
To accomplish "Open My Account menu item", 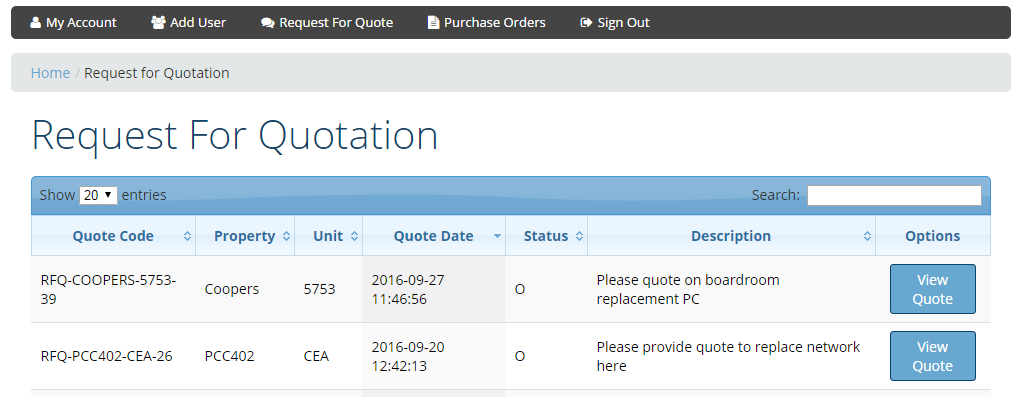I will tap(74, 22).
